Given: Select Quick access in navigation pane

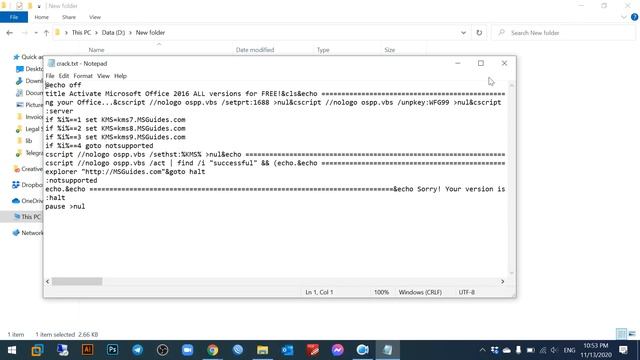Looking at the screenshot, I should tap(28, 57).
